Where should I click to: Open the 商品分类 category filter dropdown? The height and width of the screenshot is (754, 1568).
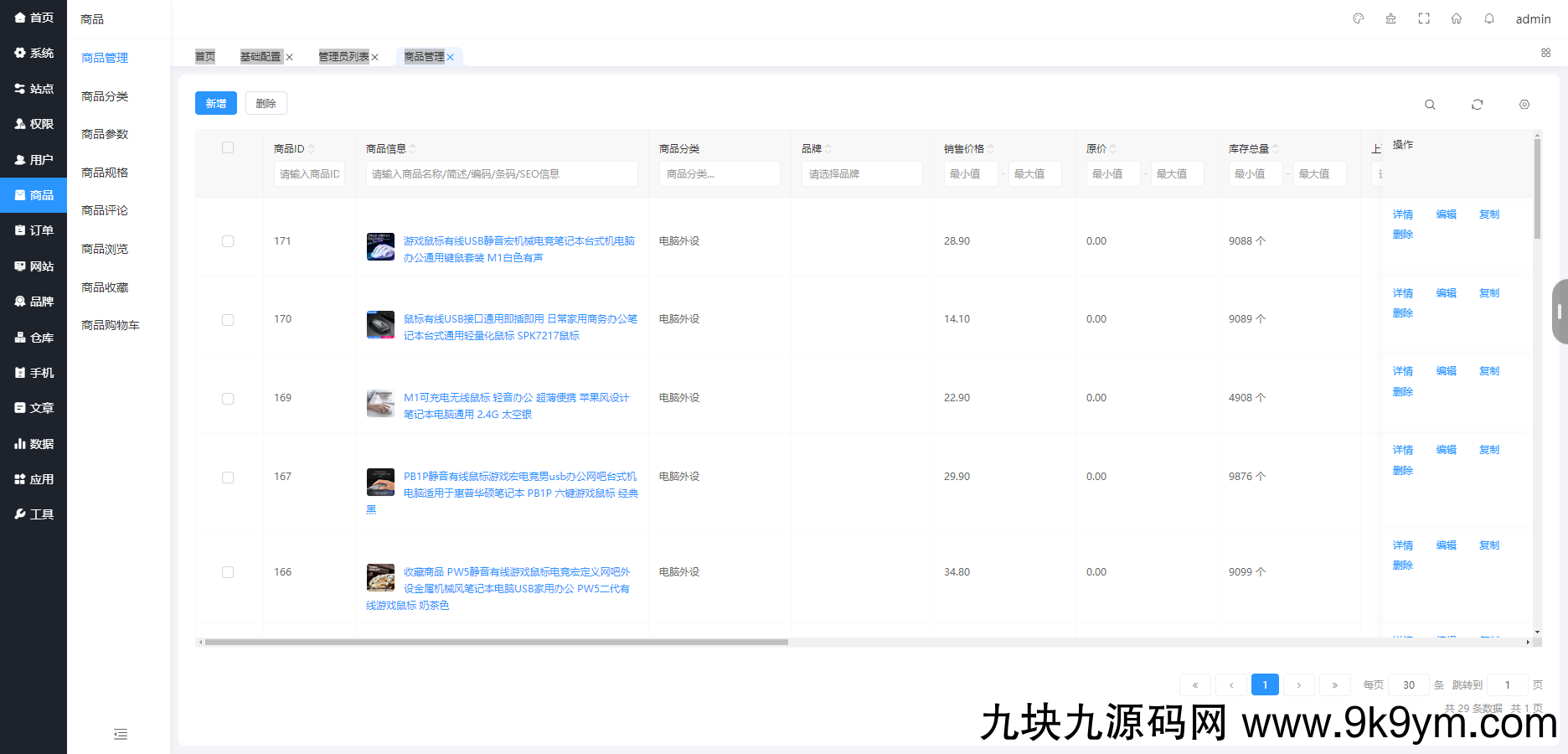pos(720,173)
